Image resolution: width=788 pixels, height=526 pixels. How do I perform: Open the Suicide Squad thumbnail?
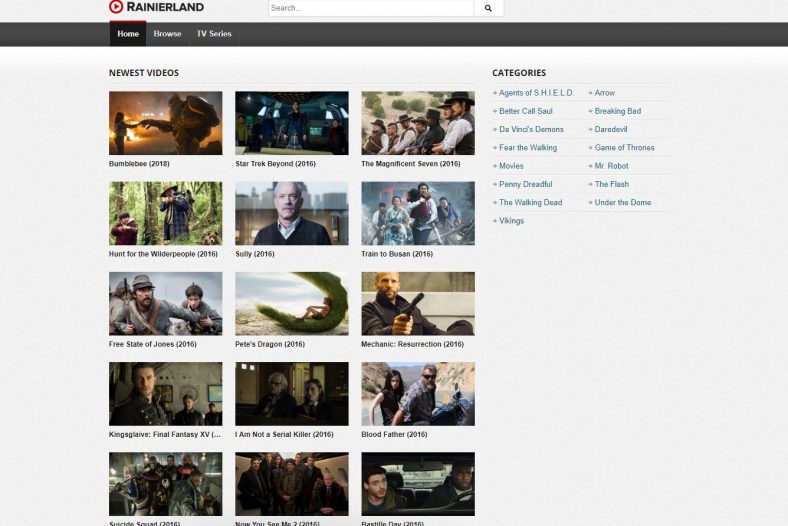tap(165, 484)
